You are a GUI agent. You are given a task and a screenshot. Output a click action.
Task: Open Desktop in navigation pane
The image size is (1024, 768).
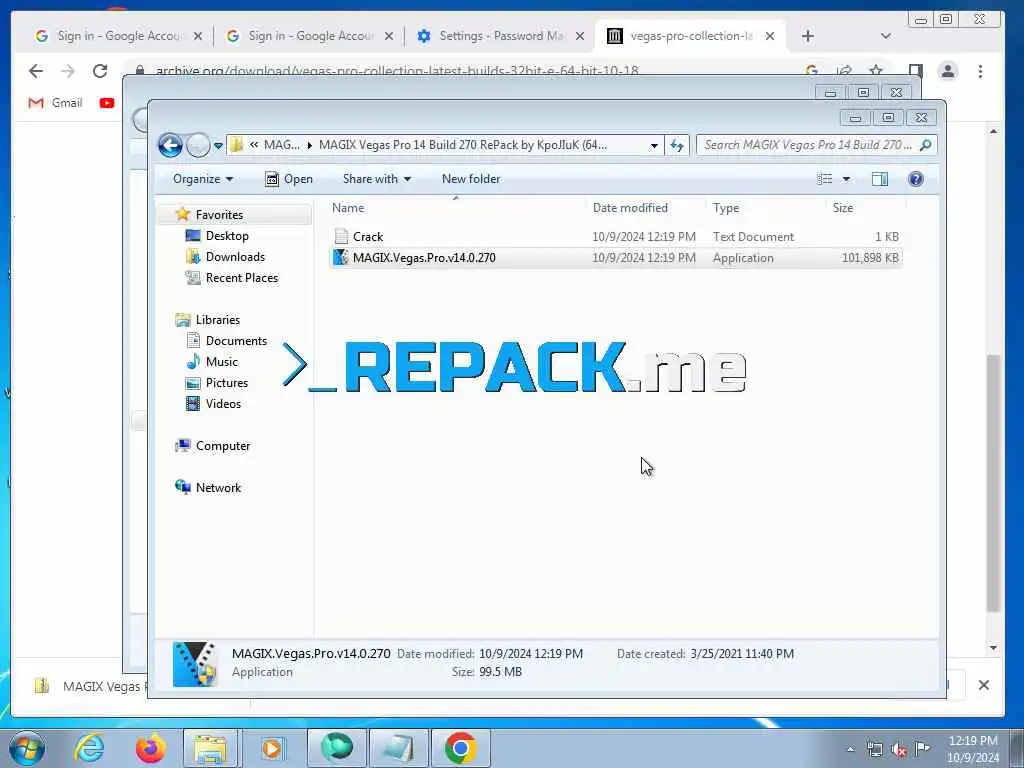pos(227,236)
